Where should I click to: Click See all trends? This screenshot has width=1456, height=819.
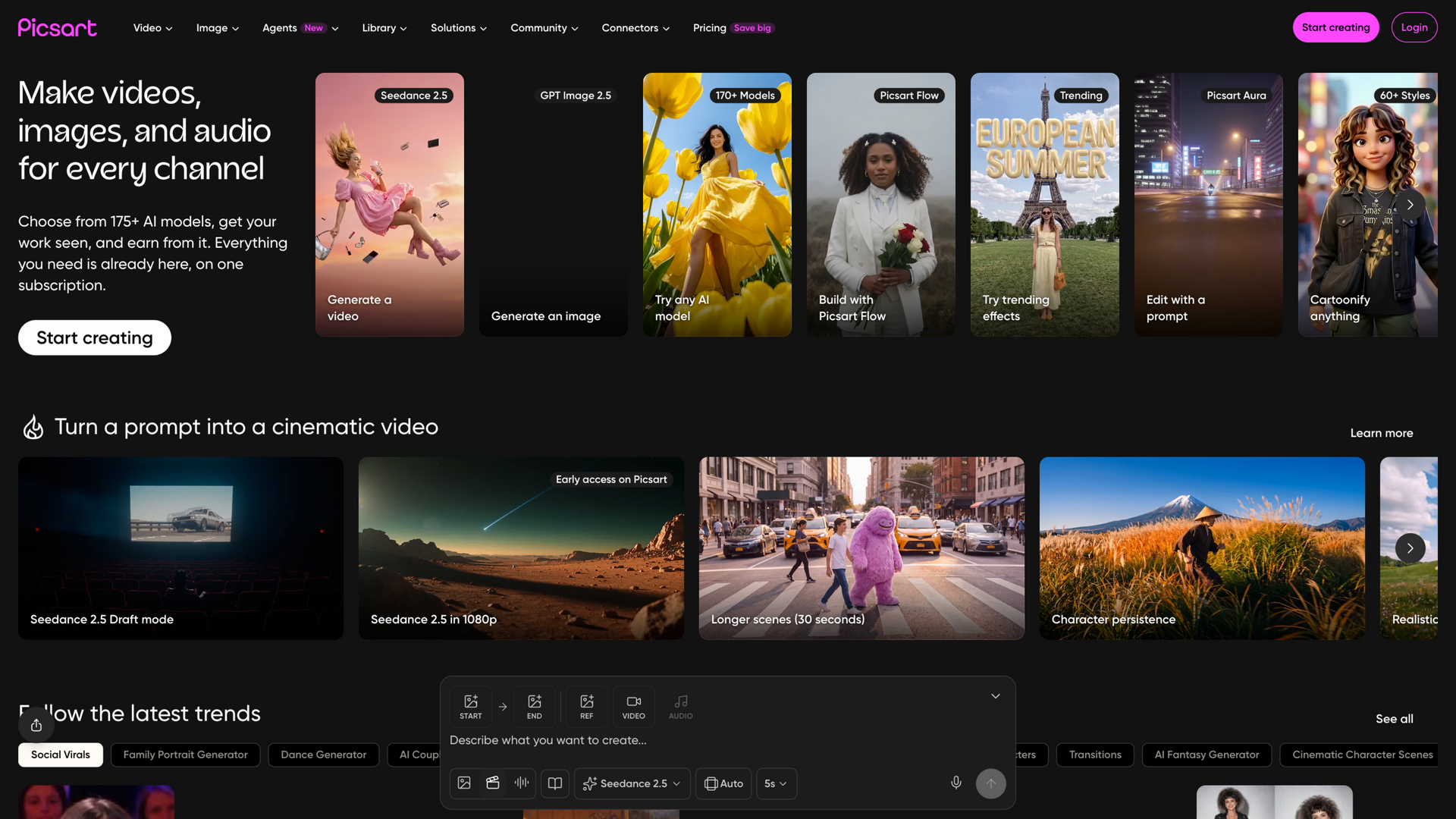pyautogui.click(x=1395, y=719)
